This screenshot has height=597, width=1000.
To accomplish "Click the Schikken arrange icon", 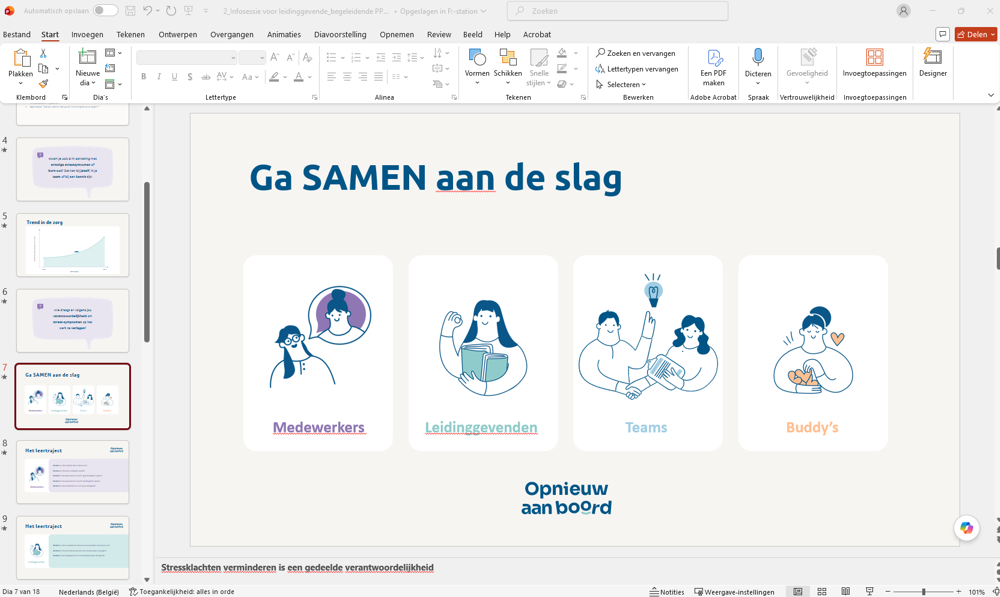I will click(x=508, y=57).
